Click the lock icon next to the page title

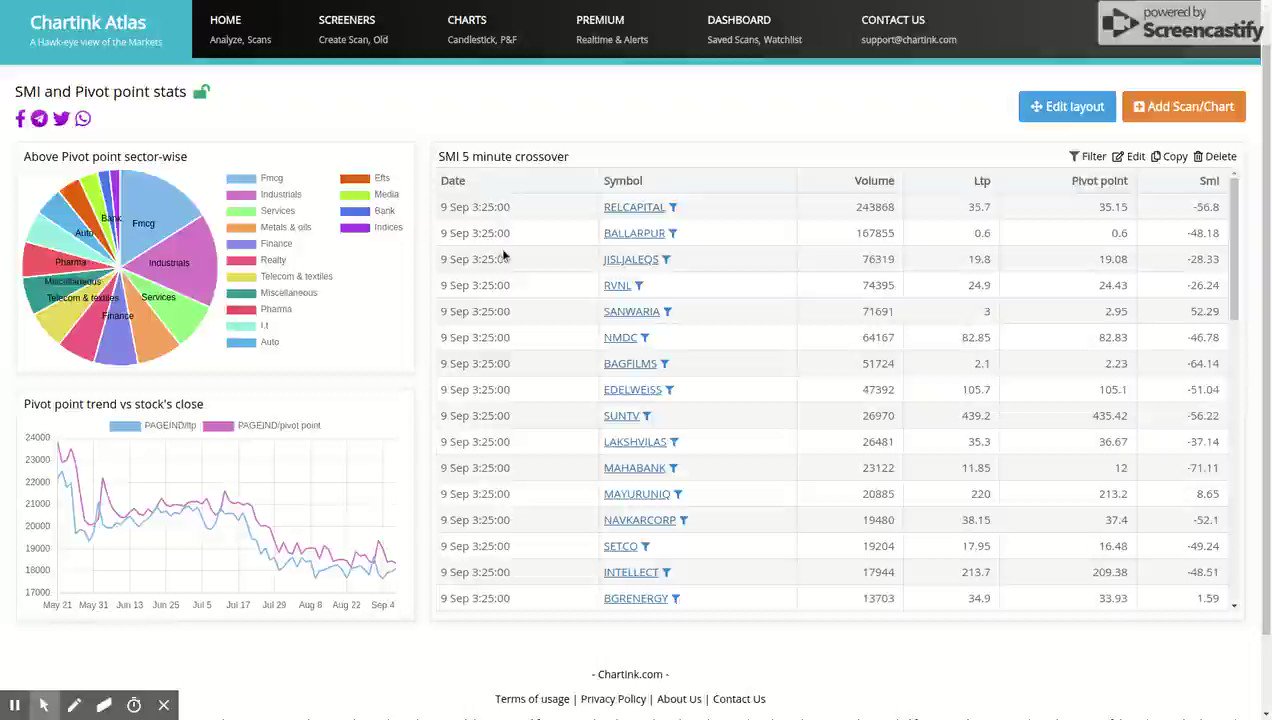pyautogui.click(x=201, y=91)
